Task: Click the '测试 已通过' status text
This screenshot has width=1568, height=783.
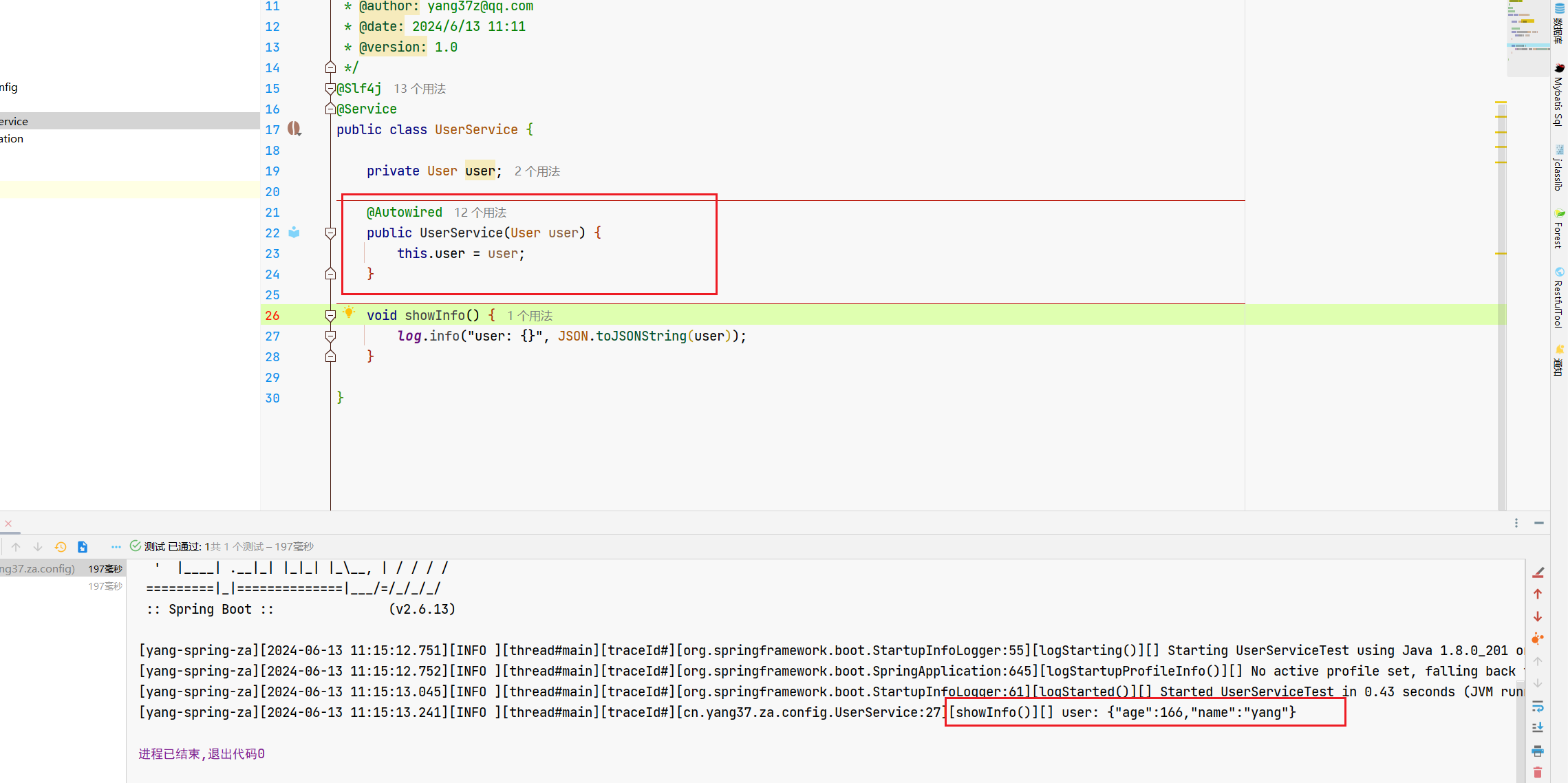Action: 172,546
